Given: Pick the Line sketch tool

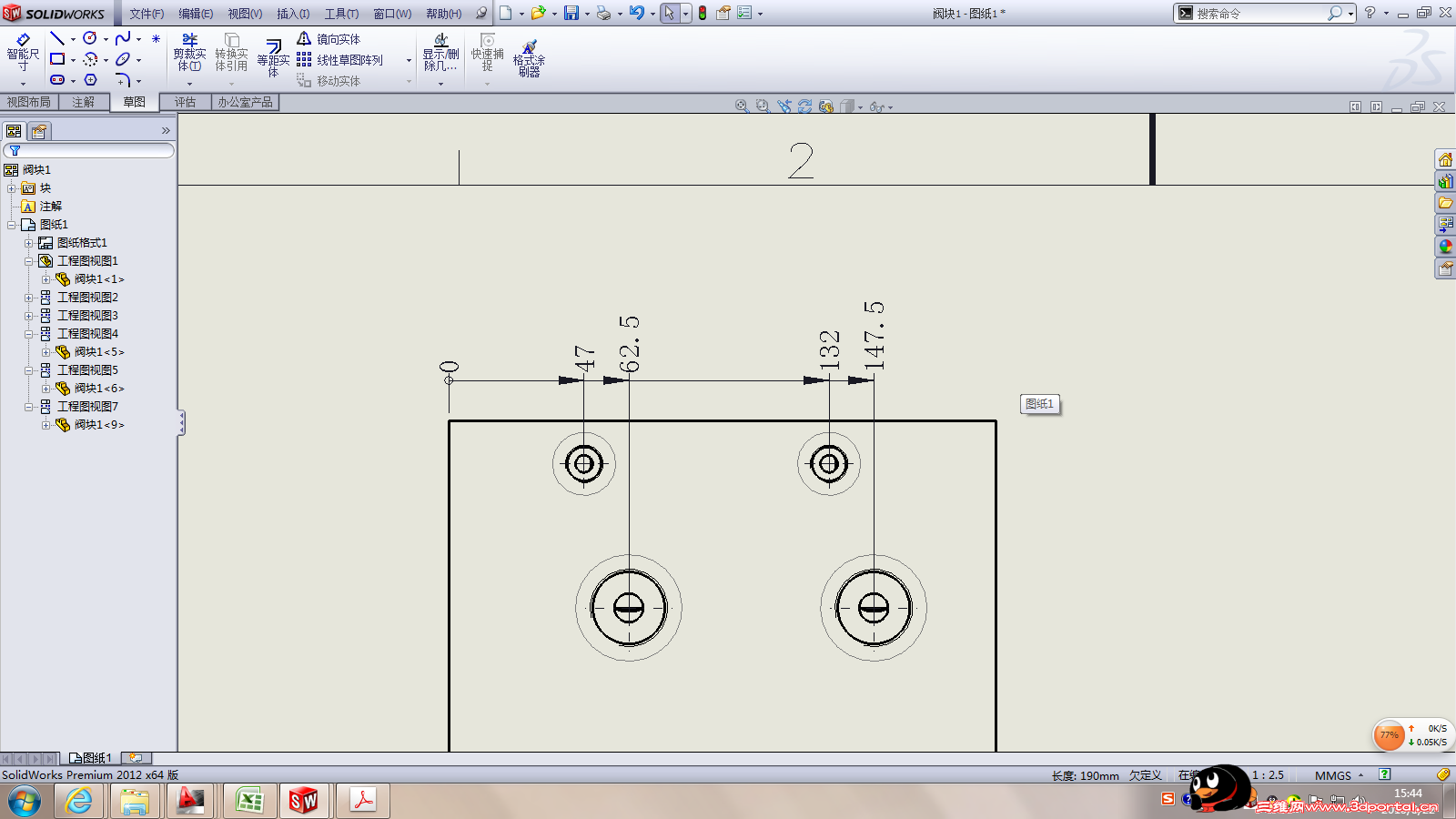Looking at the screenshot, I should pyautogui.click(x=57, y=38).
